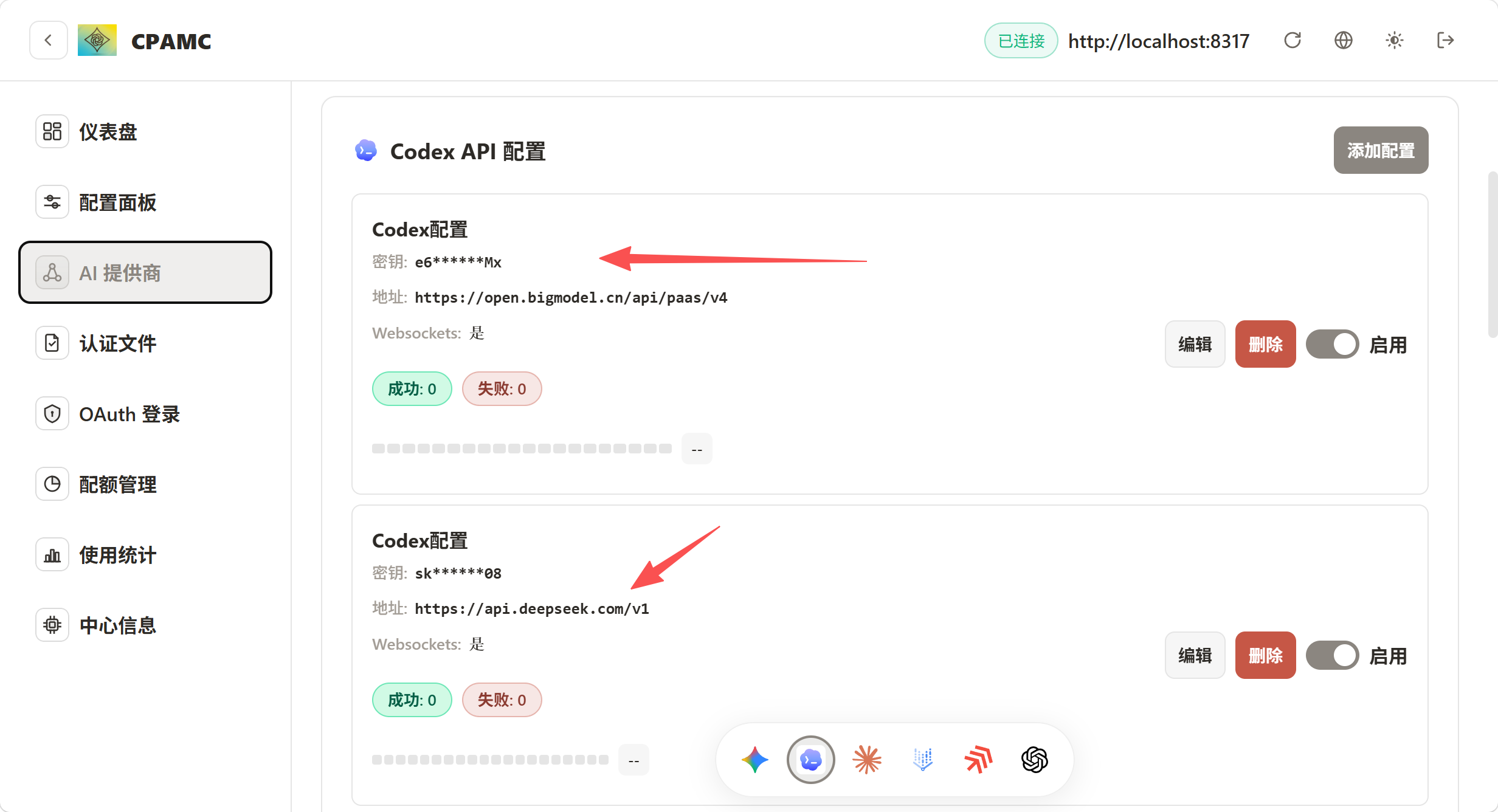Screen dimensions: 1498x812
Task: Edit the deepseek Codex config
Action: [1195, 656]
